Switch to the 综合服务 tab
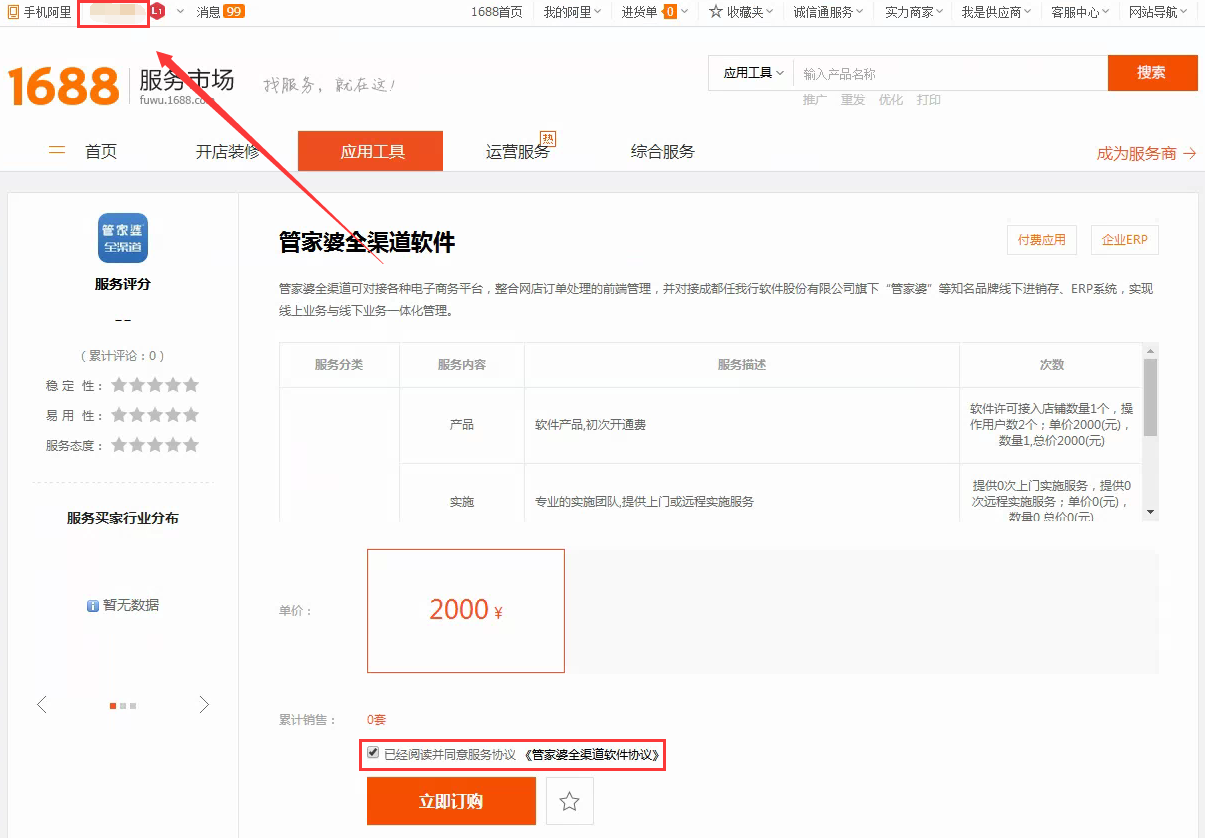1205x838 pixels. pos(663,152)
